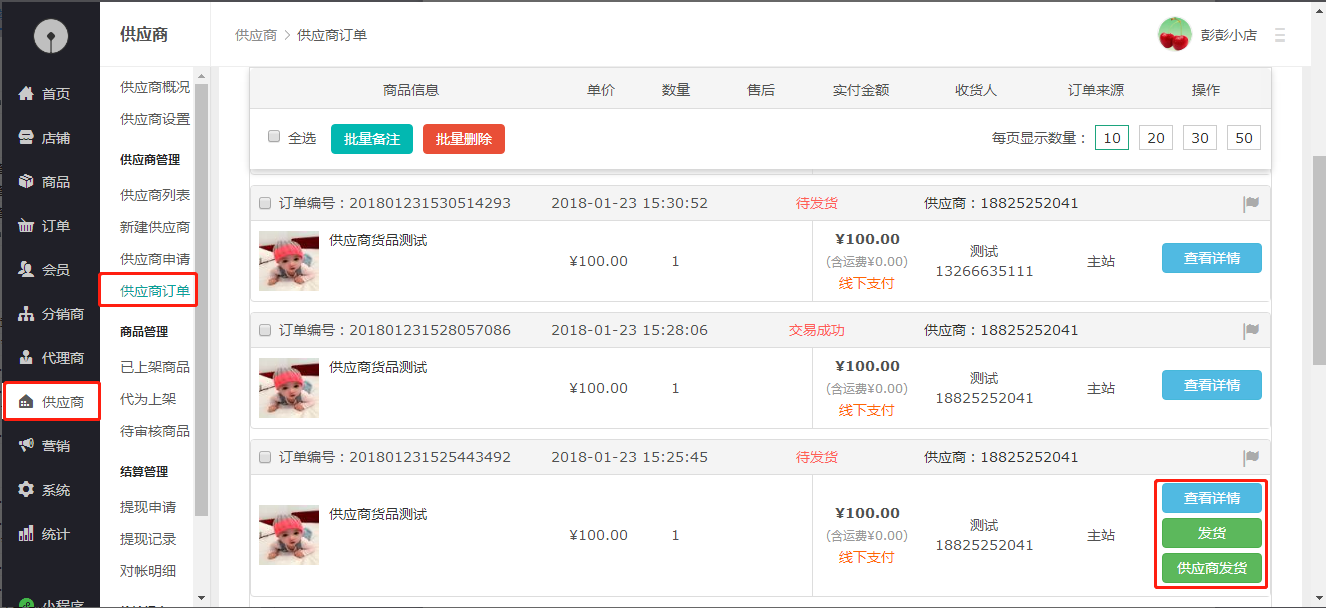Click the 会员 members icon

coord(27,270)
